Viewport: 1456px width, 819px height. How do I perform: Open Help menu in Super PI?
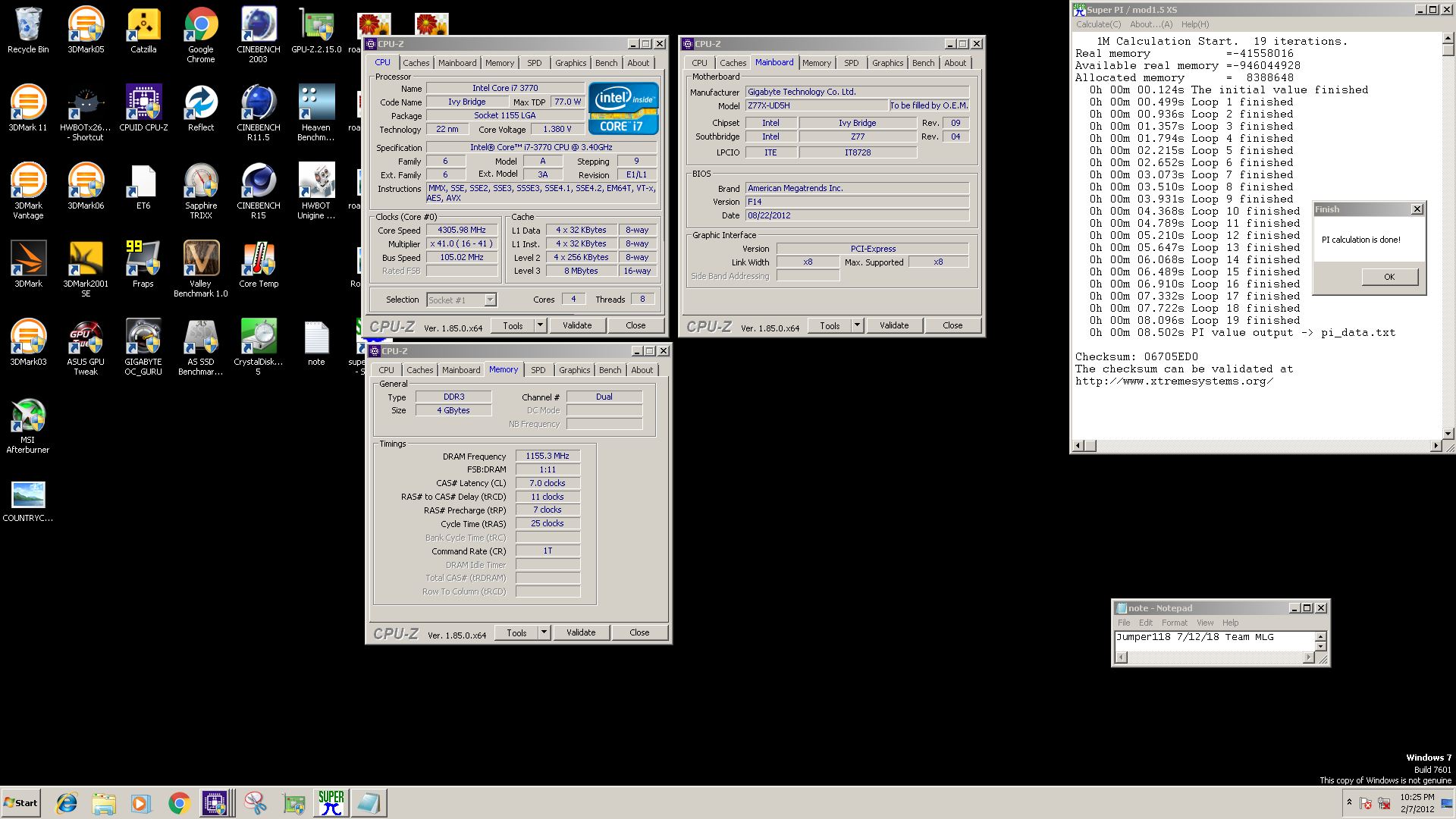point(1195,24)
